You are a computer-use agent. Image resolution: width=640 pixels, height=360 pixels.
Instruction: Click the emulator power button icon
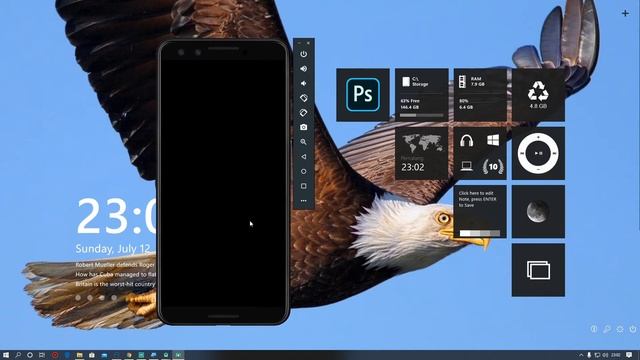(x=303, y=54)
